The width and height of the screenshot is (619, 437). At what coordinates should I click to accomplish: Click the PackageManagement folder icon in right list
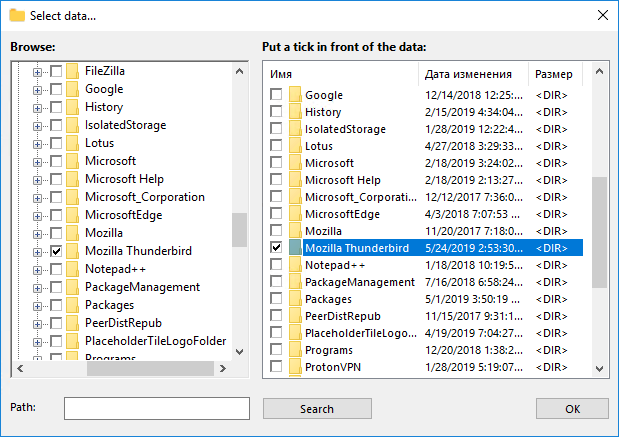click(x=295, y=281)
